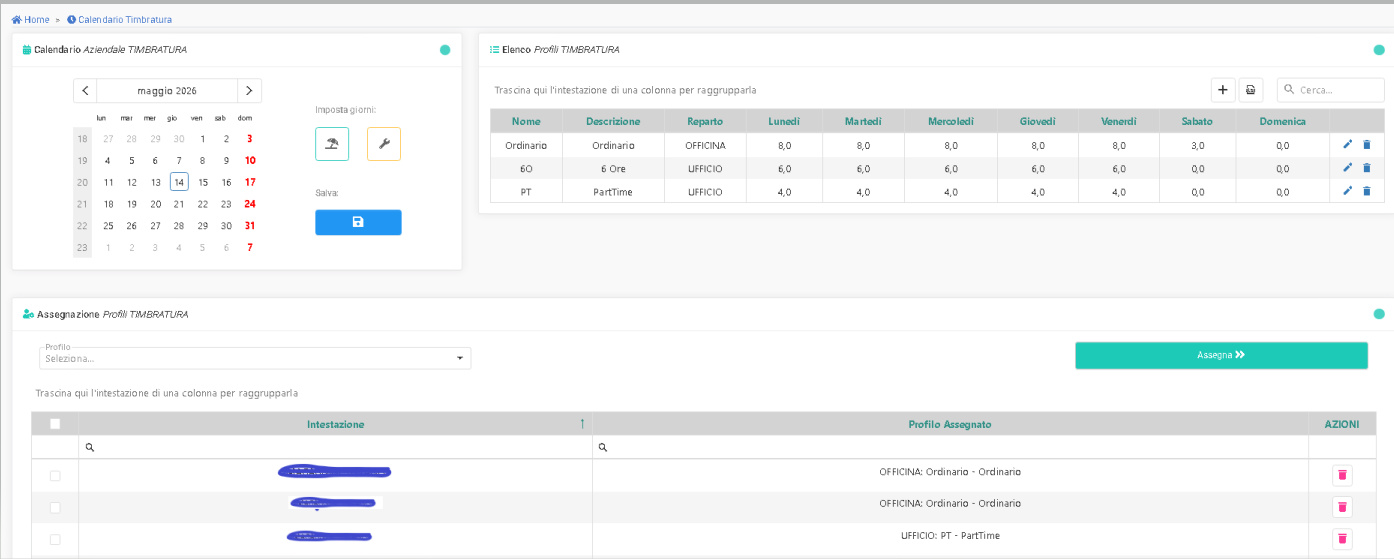Open the Home breadcrumb link
Image resolution: width=1394 pixels, height=559 pixels.
coord(30,19)
